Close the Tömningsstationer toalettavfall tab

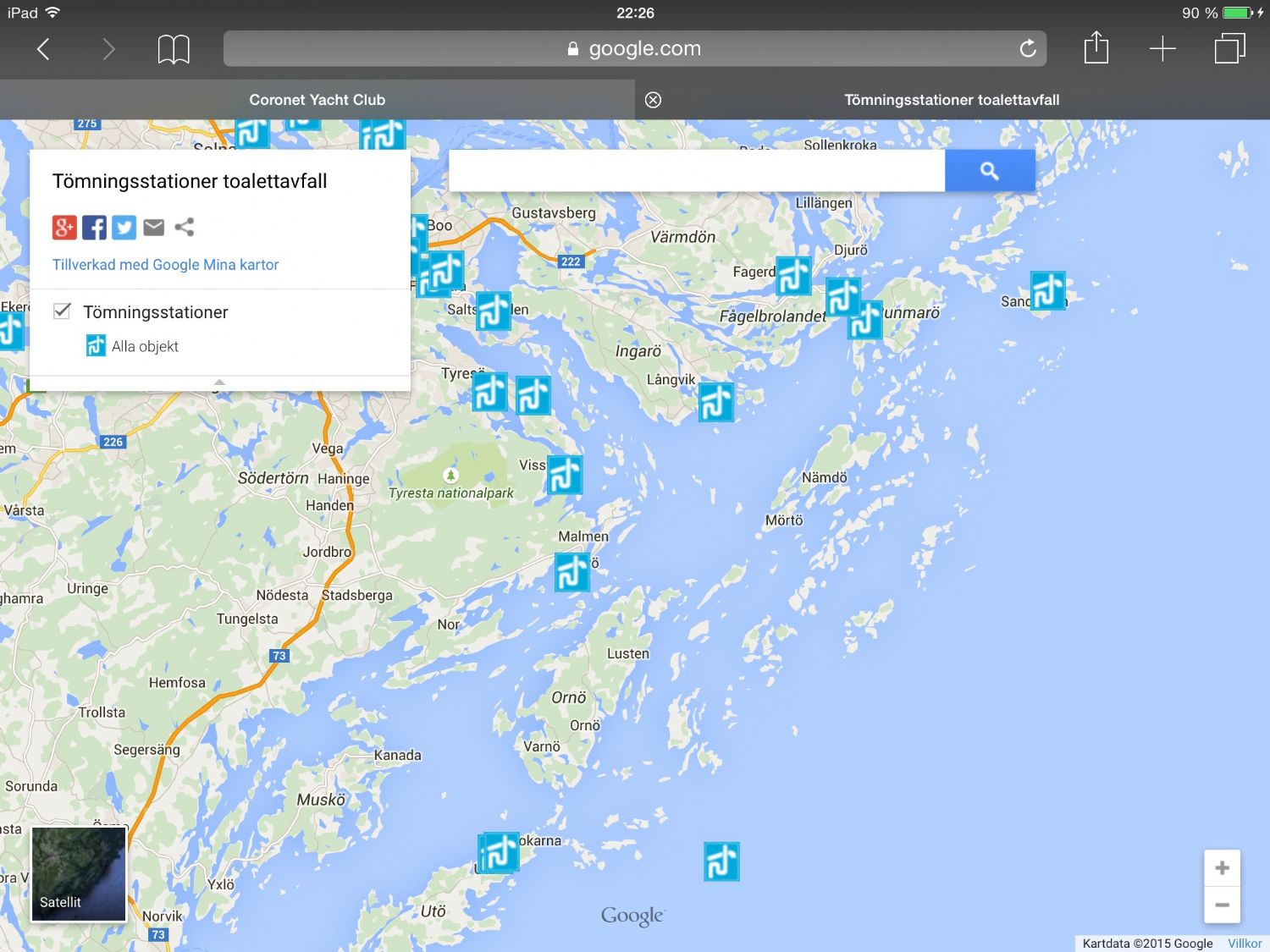653,100
